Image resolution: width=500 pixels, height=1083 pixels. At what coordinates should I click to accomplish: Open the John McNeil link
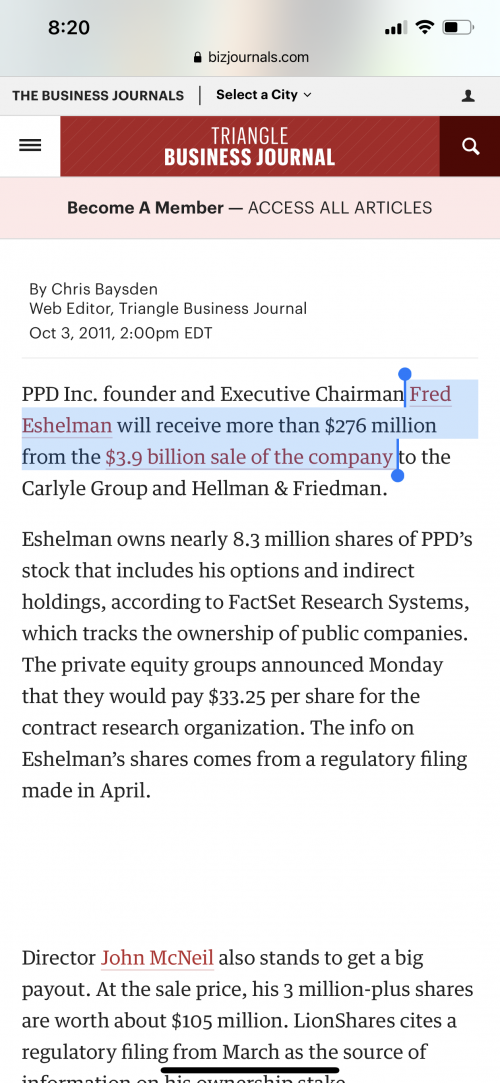pos(157,958)
